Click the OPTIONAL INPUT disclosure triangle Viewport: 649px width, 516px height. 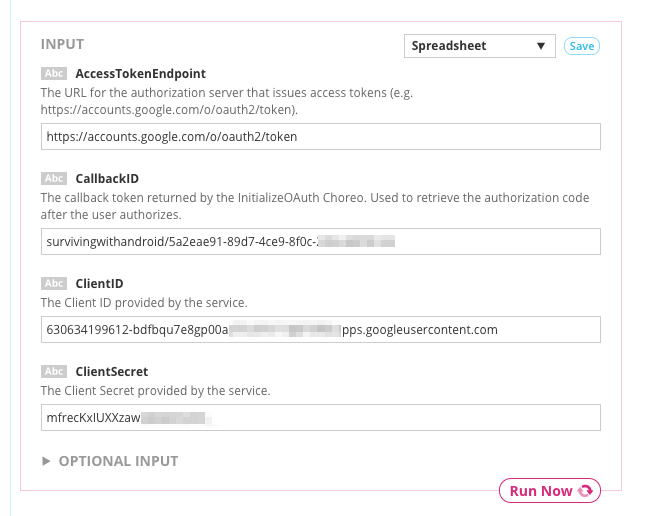[x=46, y=461]
